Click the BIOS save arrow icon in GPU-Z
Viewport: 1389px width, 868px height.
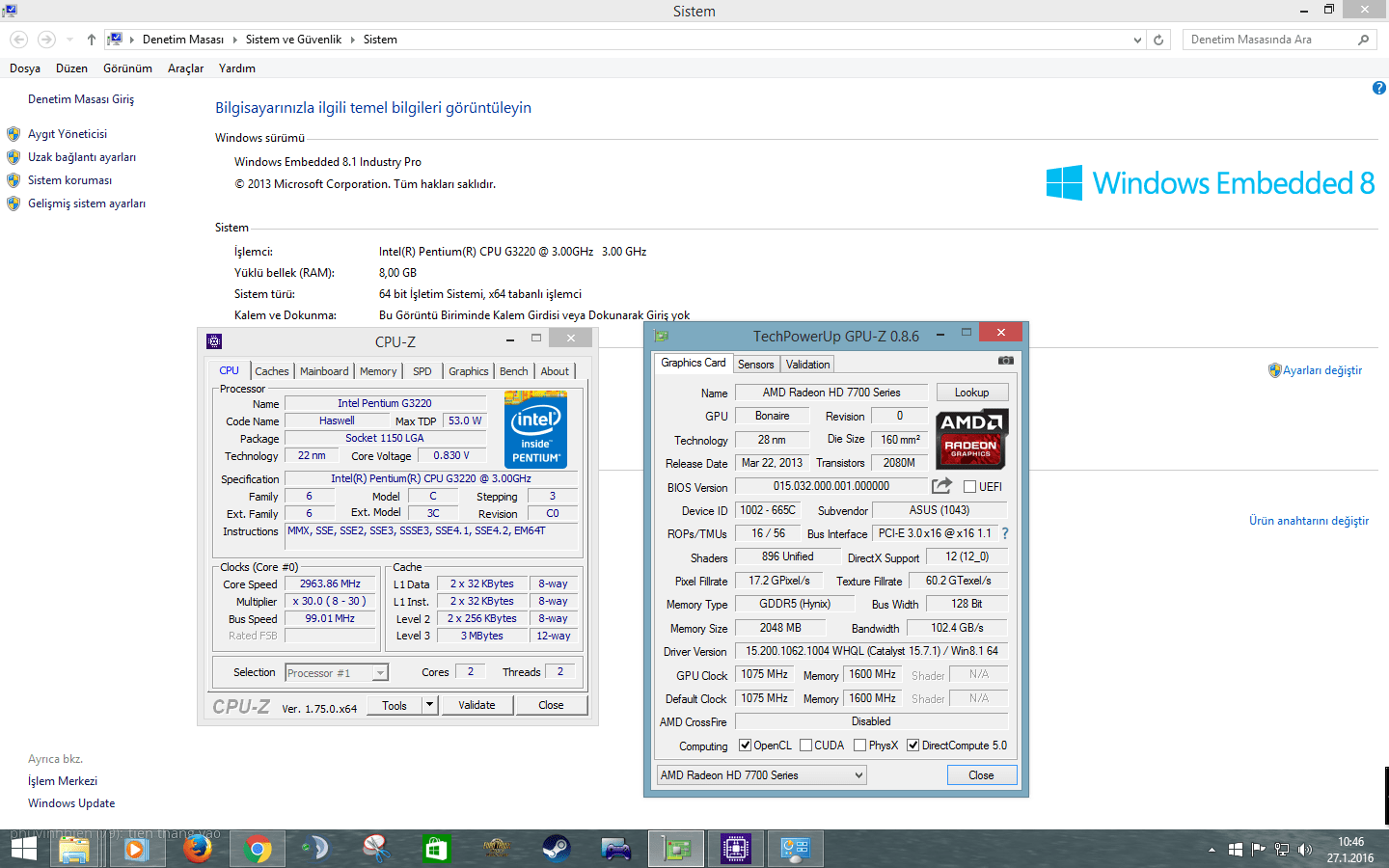click(941, 486)
